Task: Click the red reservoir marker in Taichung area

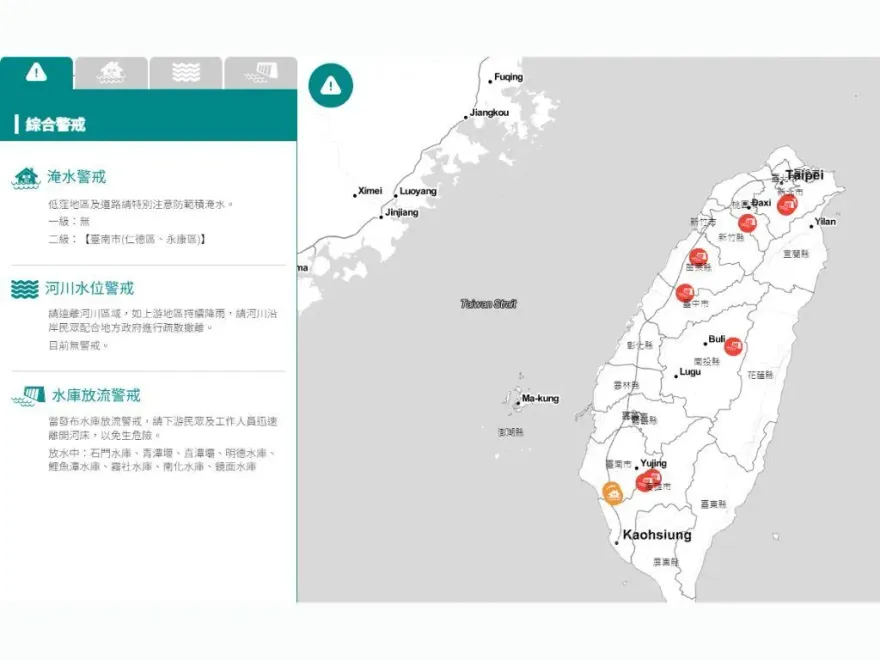Action: pyautogui.click(x=686, y=291)
